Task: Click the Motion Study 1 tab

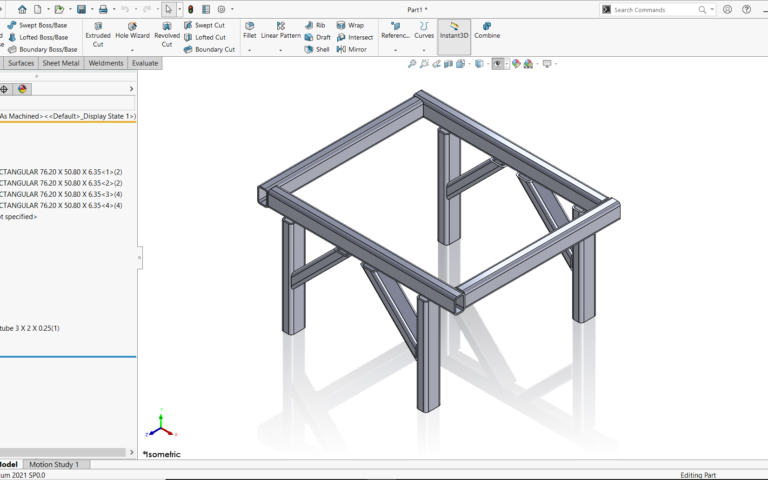Action: point(56,464)
